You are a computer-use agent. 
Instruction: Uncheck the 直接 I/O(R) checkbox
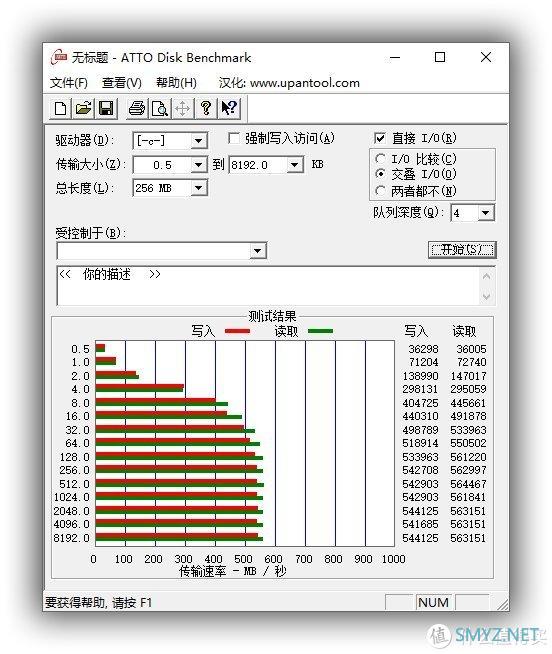pos(379,138)
